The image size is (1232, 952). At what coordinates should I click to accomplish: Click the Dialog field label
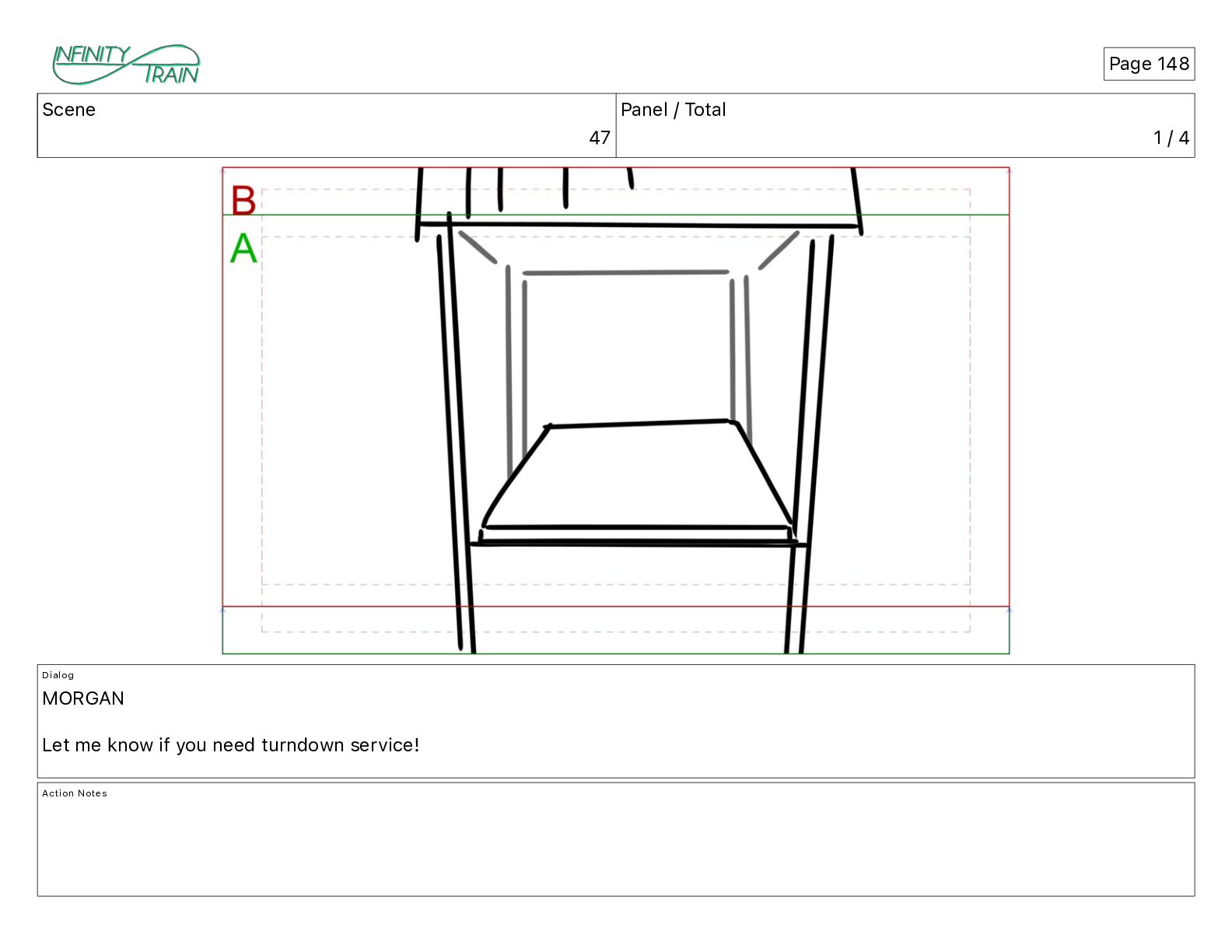click(58, 675)
